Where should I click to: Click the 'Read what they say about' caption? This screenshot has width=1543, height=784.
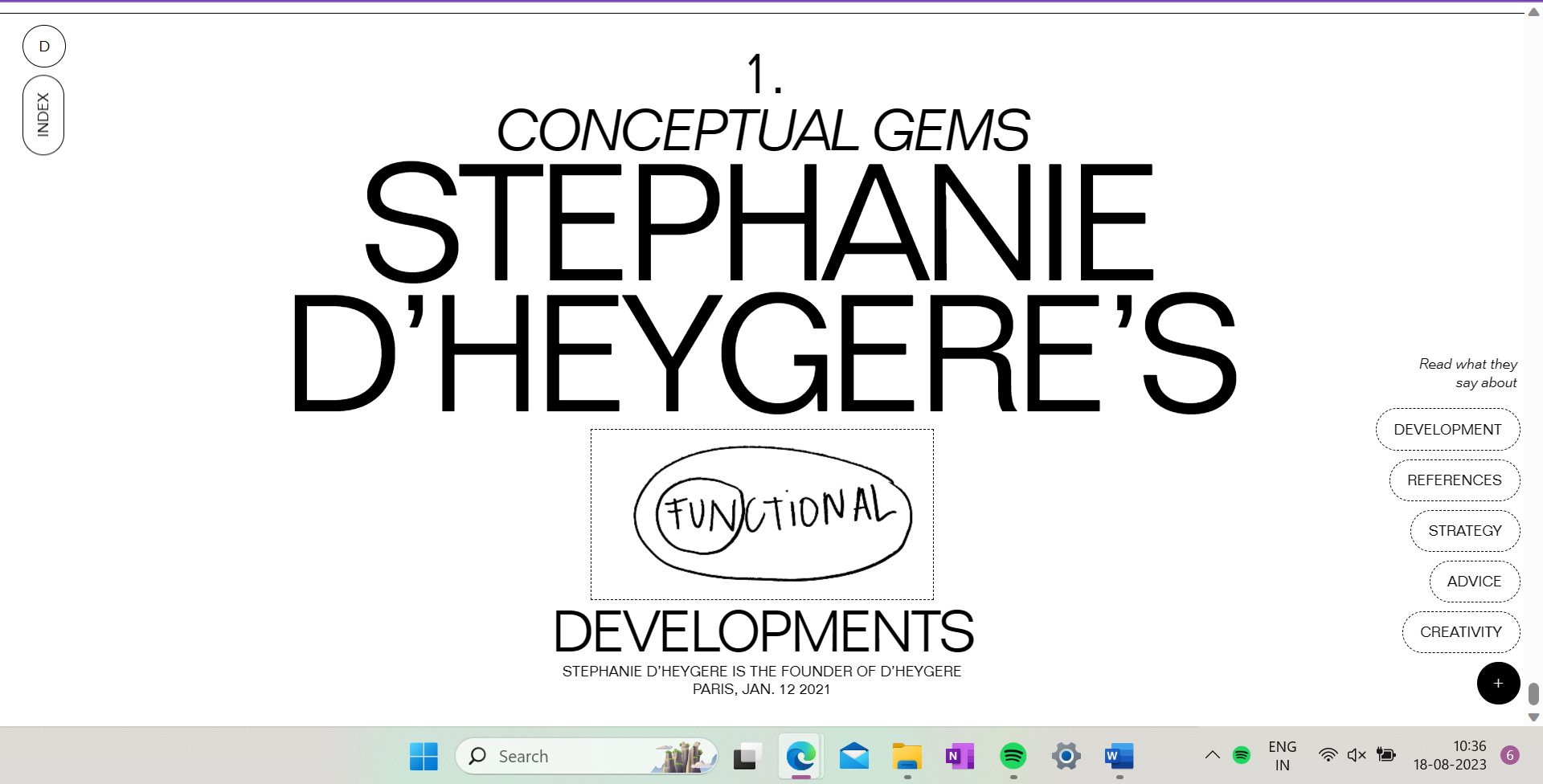click(x=1468, y=374)
